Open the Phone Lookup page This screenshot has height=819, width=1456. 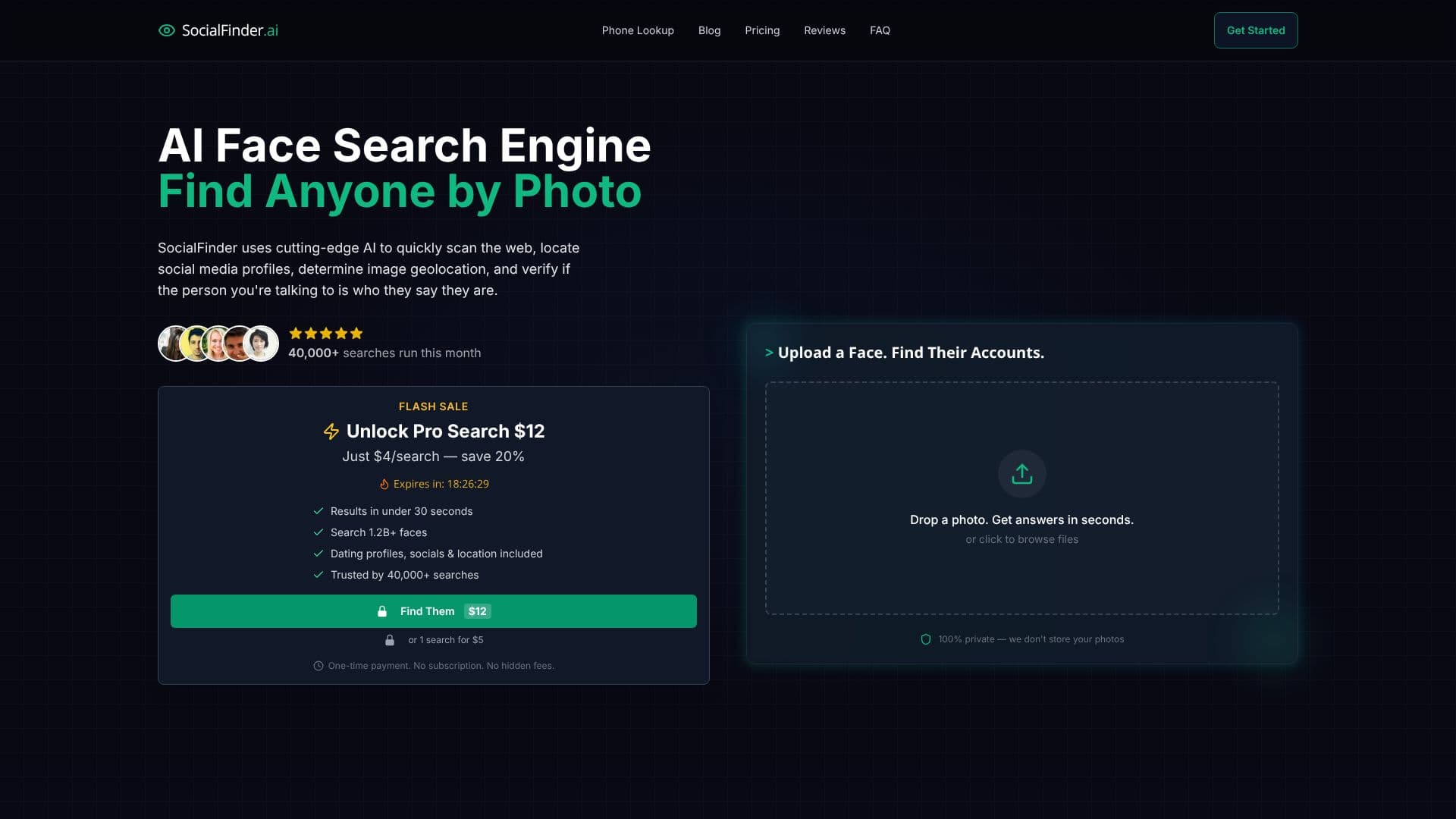point(638,30)
